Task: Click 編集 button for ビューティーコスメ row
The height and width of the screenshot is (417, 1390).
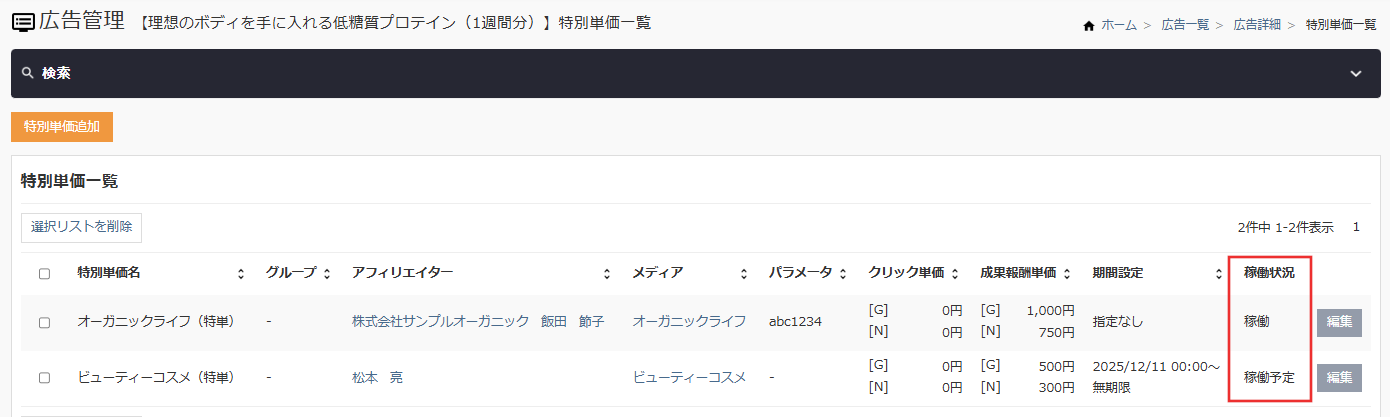Action: click(x=1339, y=378)
